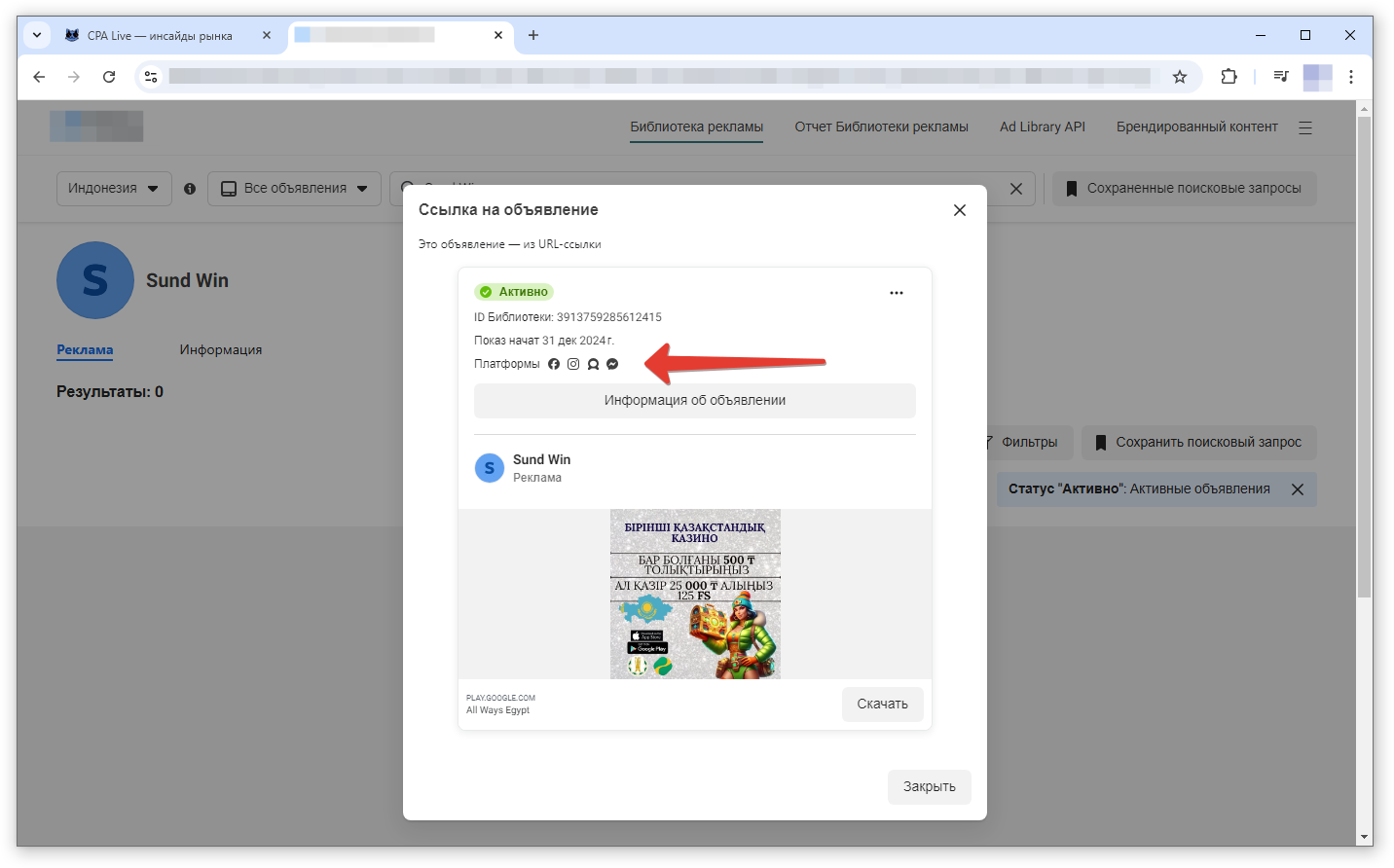Screen dimensions: 1394x868
Task: View site information icon in address bar
Action: coord(151,77)
